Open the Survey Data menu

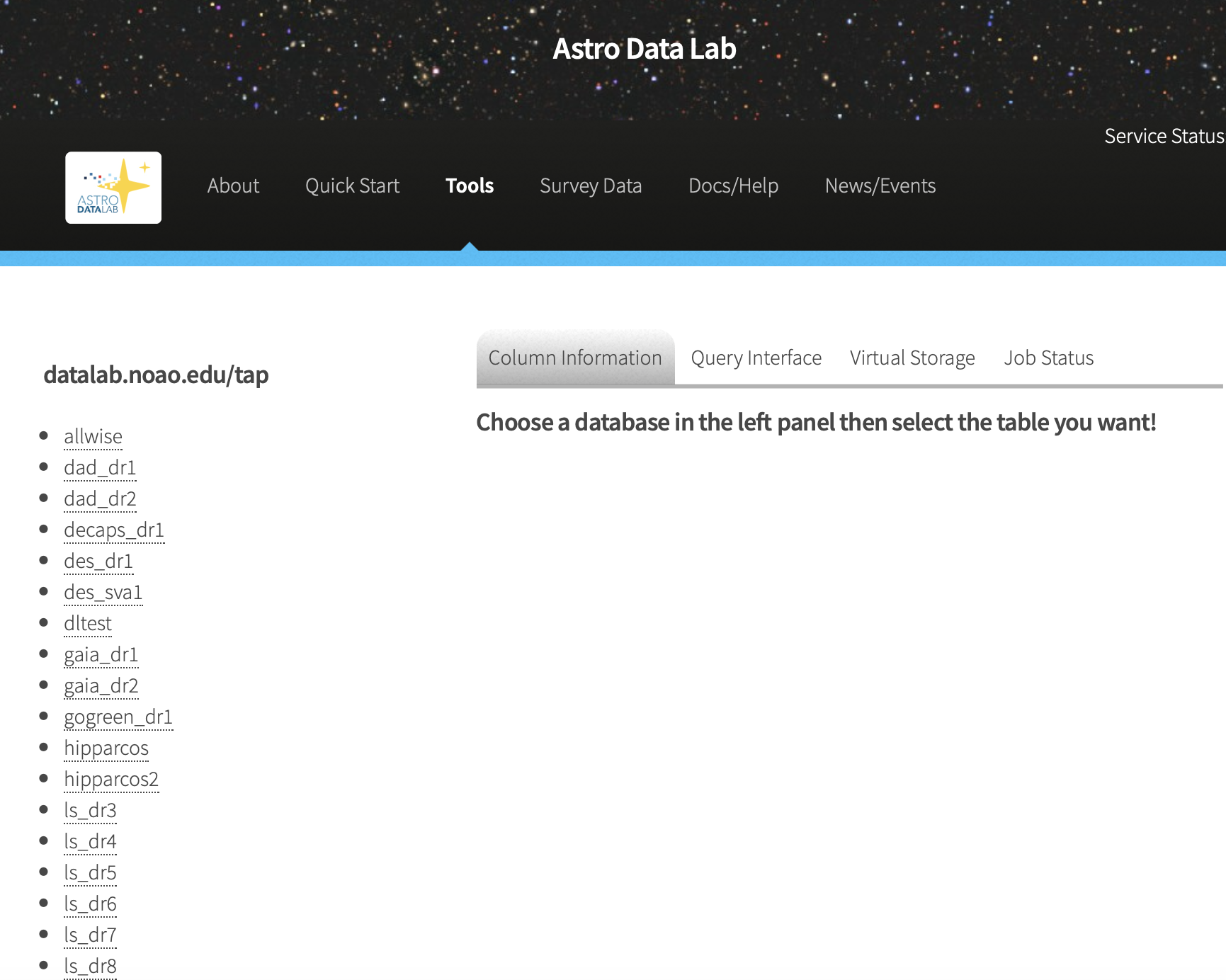pos(591,186)
